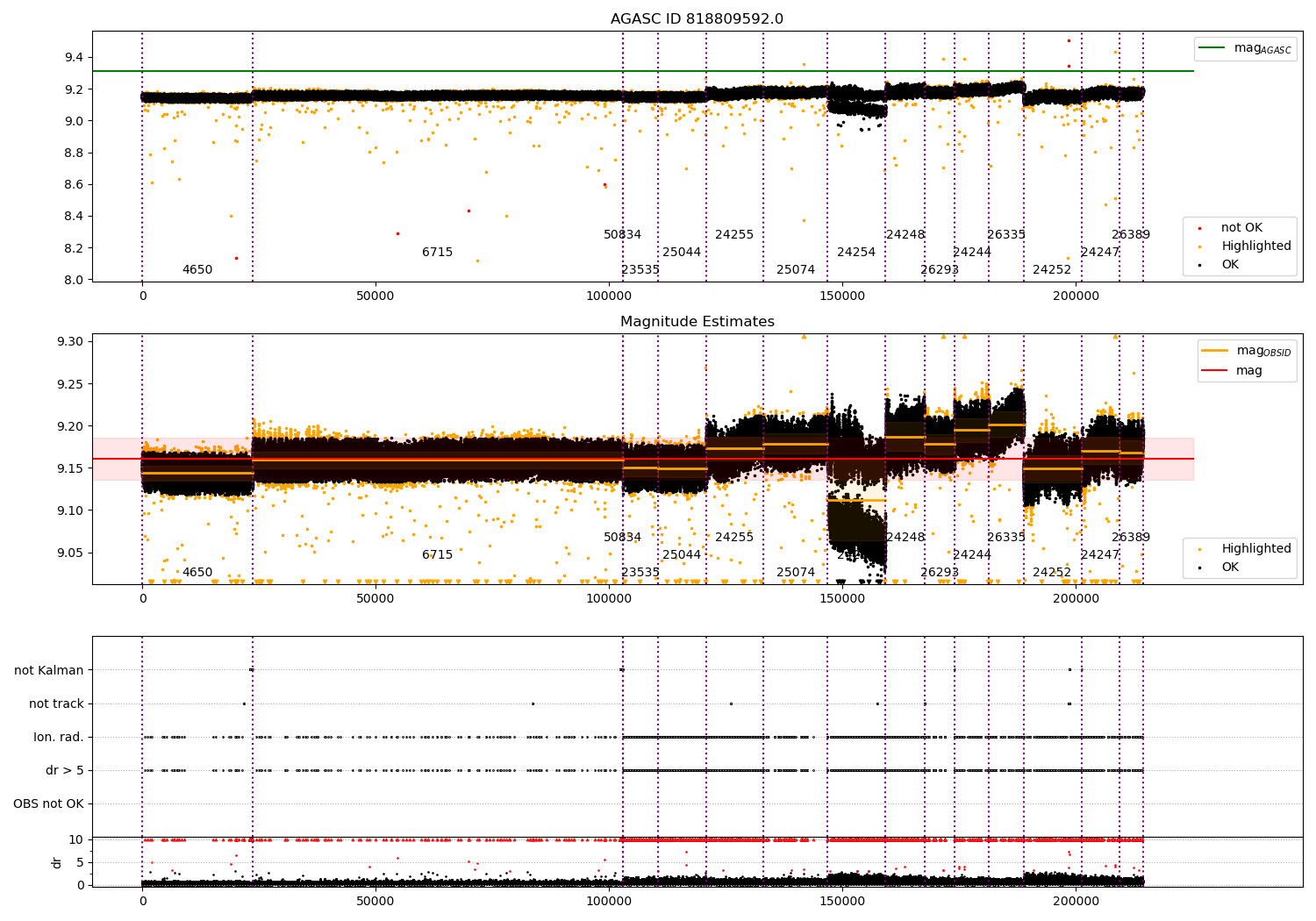Click OBSID label 24252 in the middle plot
The image size is (1316, 921).
(1052, 573)
